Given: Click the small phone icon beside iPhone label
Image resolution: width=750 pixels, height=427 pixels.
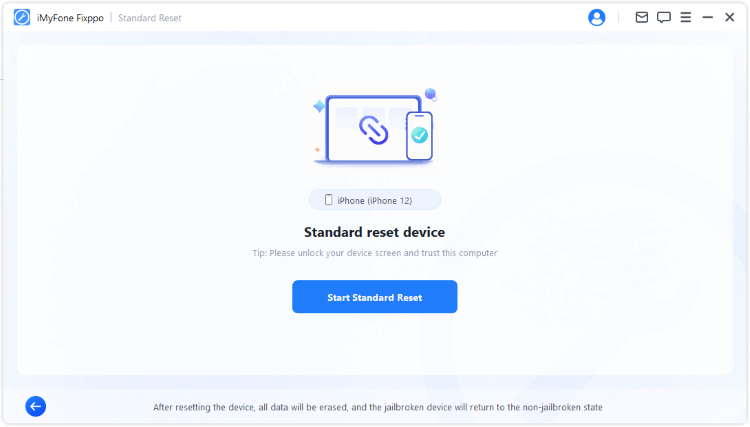Looking at the screenshot, I should pos(327,200).
